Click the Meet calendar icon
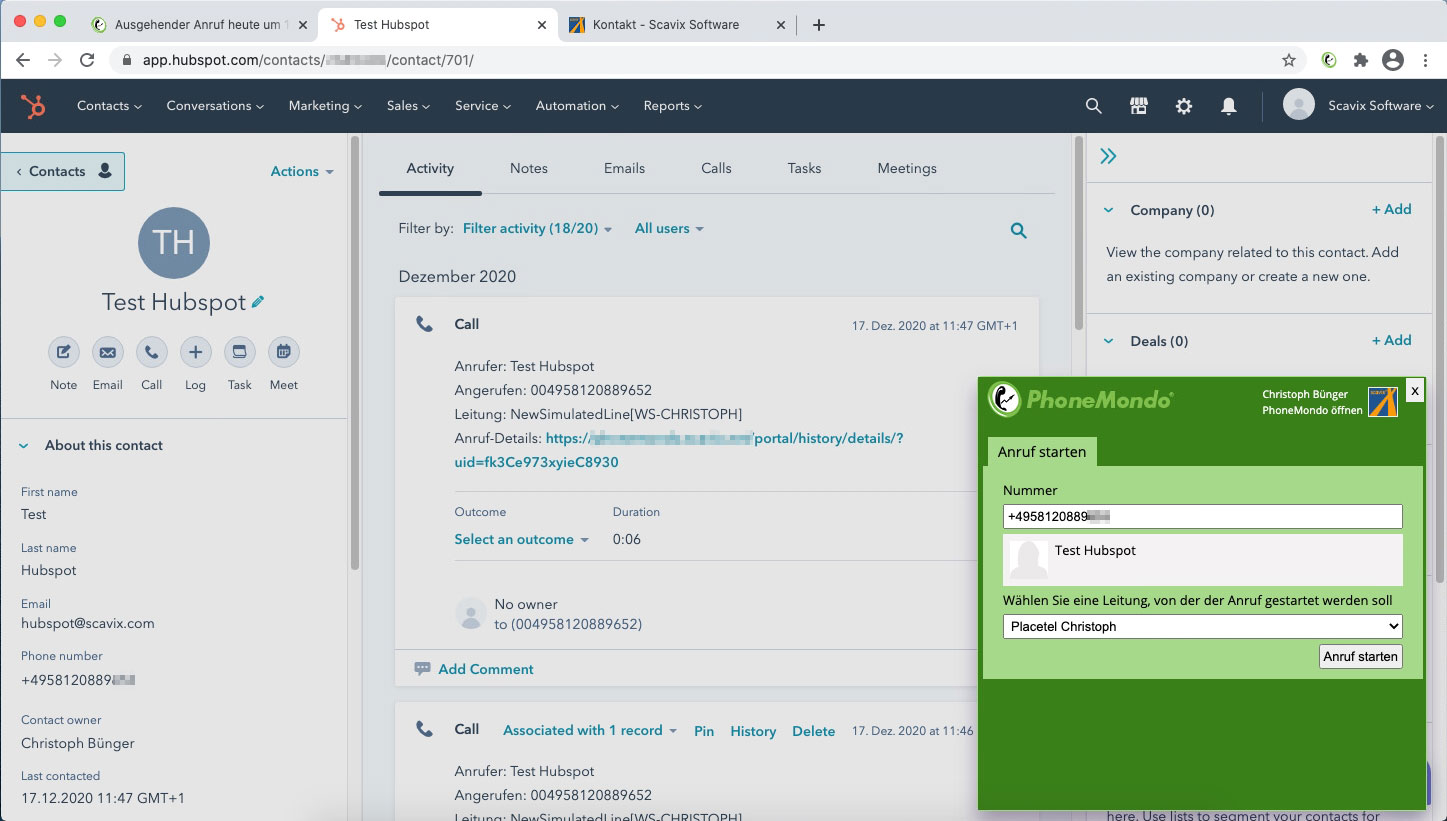This screenshot has height=821, width=1447. (284, 352)
